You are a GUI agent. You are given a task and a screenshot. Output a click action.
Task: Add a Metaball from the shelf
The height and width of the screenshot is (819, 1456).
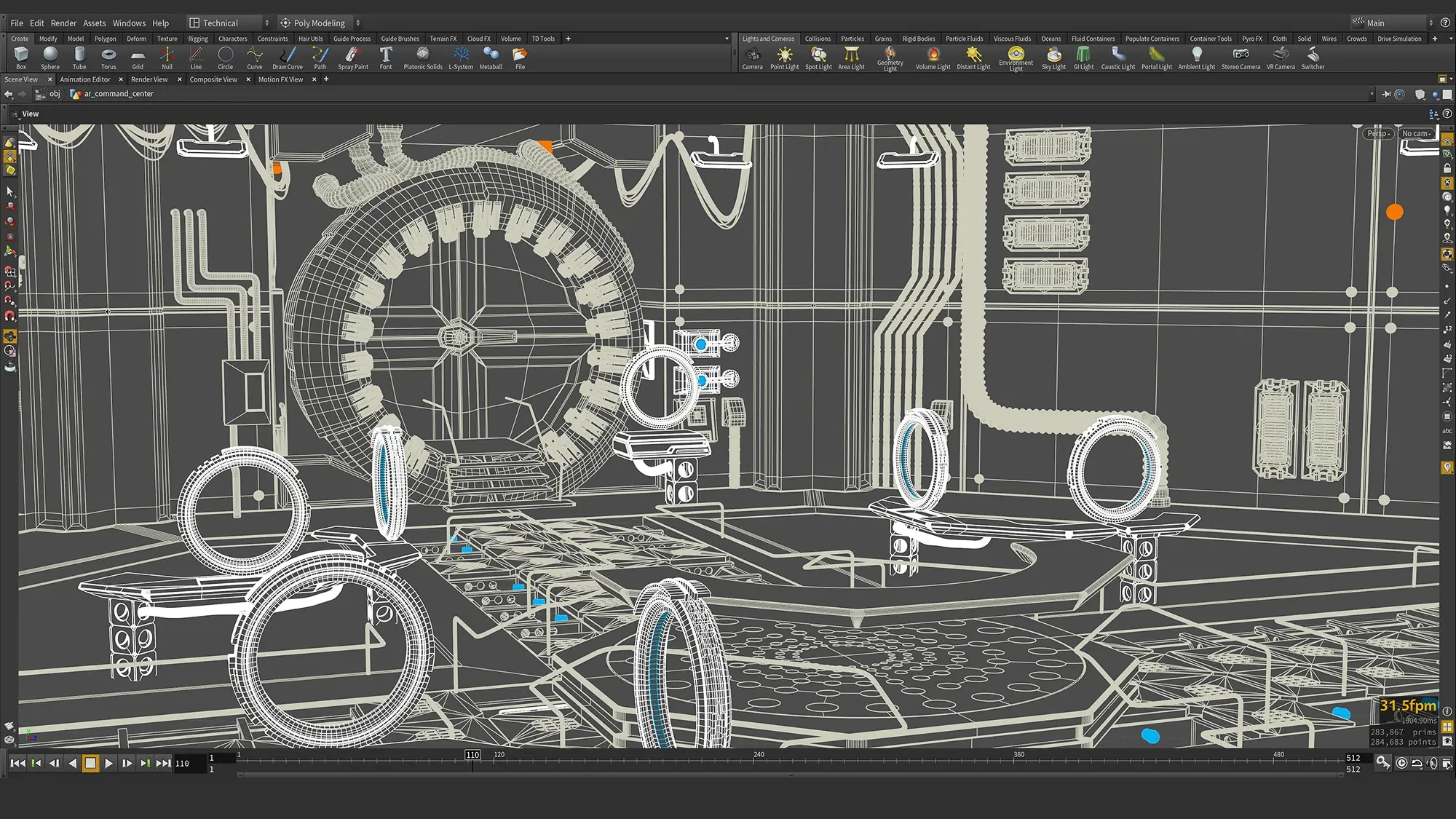[491, 58]
